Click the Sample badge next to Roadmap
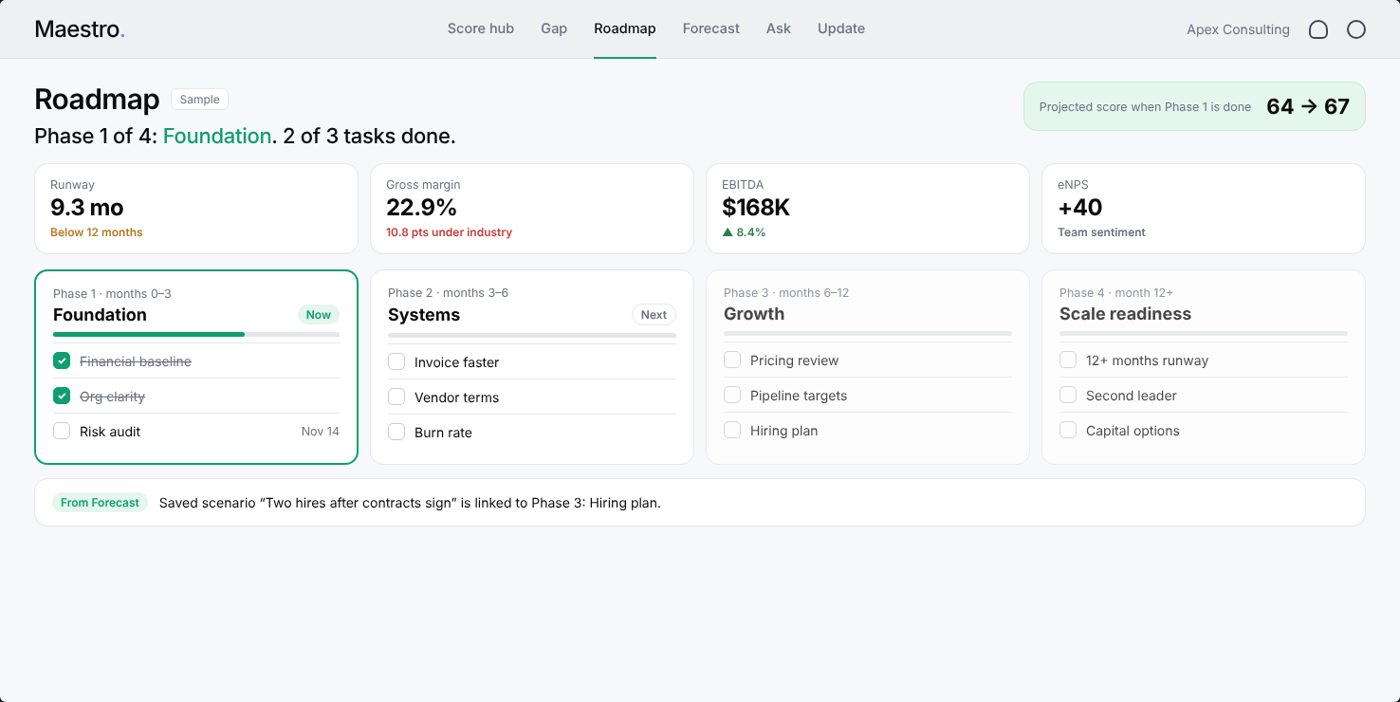 [200, 99]
